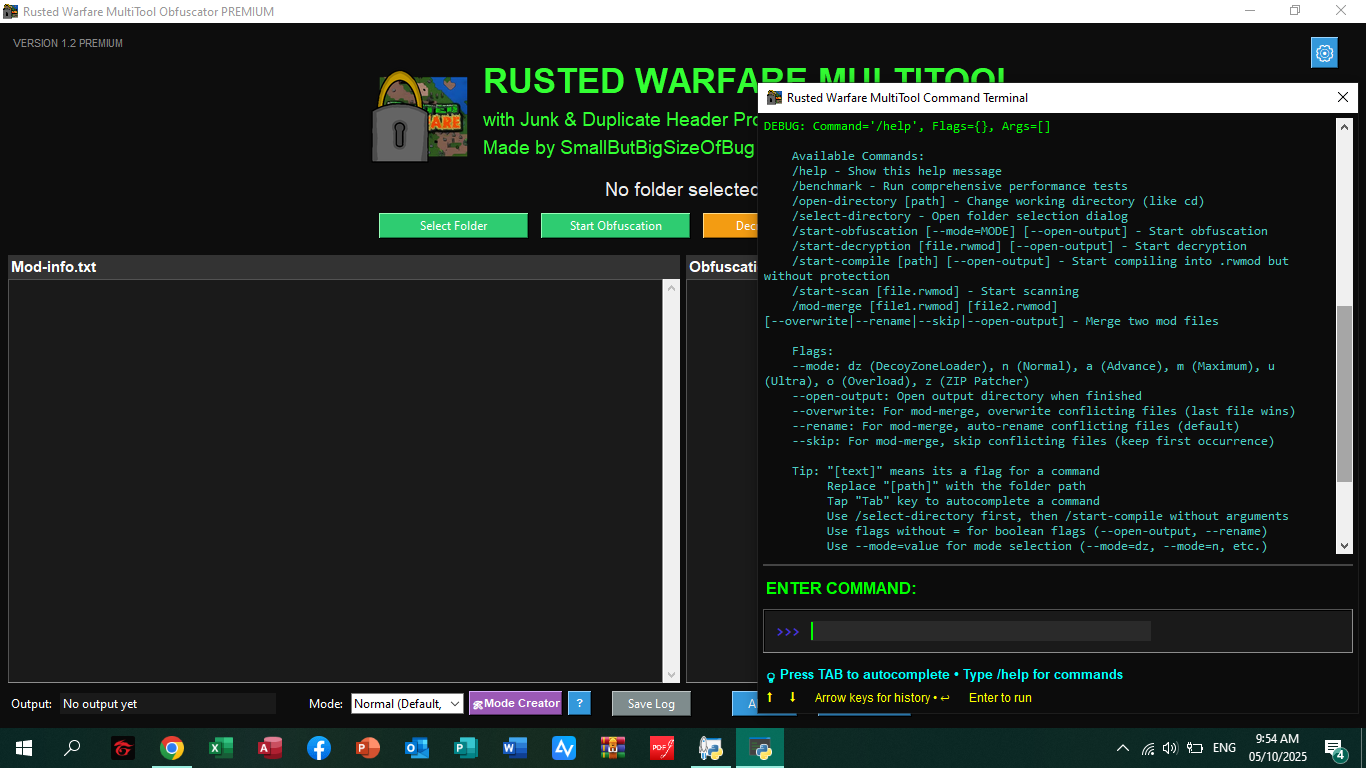Open Outlook from the taskbar

click(x=417, y=747)
